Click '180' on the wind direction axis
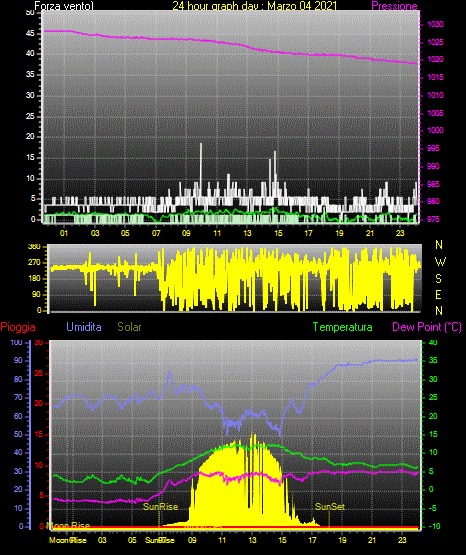 pyautogui.click(x=34, y=279)
